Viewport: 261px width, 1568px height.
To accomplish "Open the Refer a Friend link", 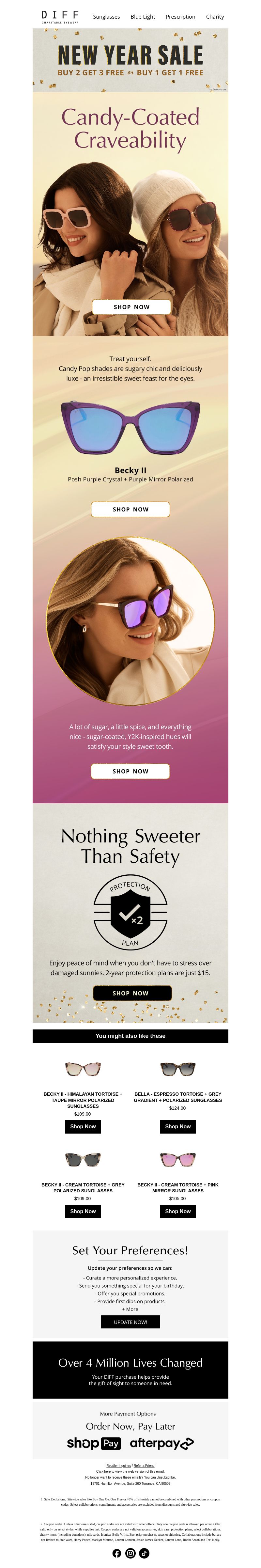I will pos(144,1465).
